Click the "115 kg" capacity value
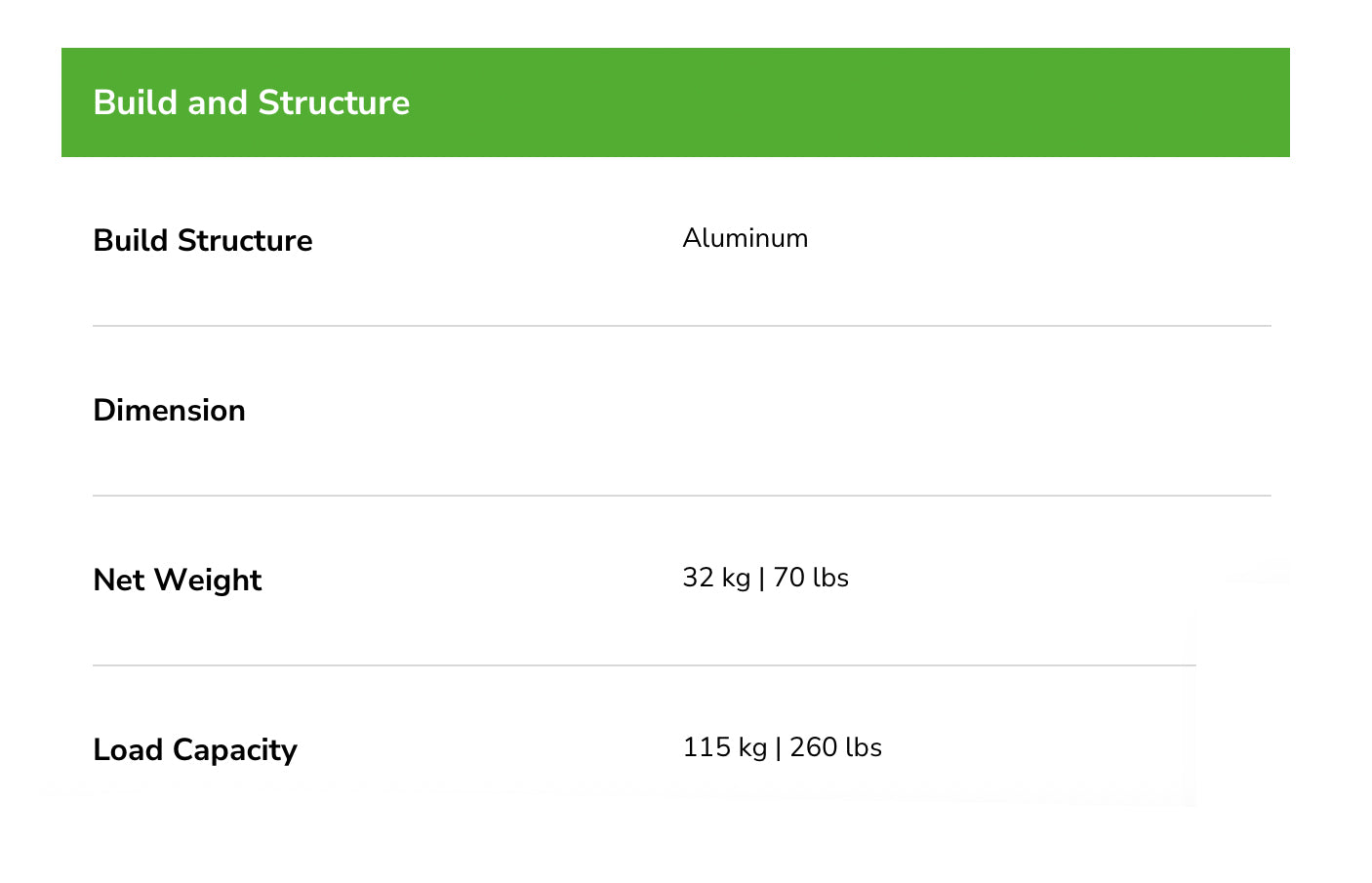This screenshot has height=883, width=1372. tap(725, 747)
